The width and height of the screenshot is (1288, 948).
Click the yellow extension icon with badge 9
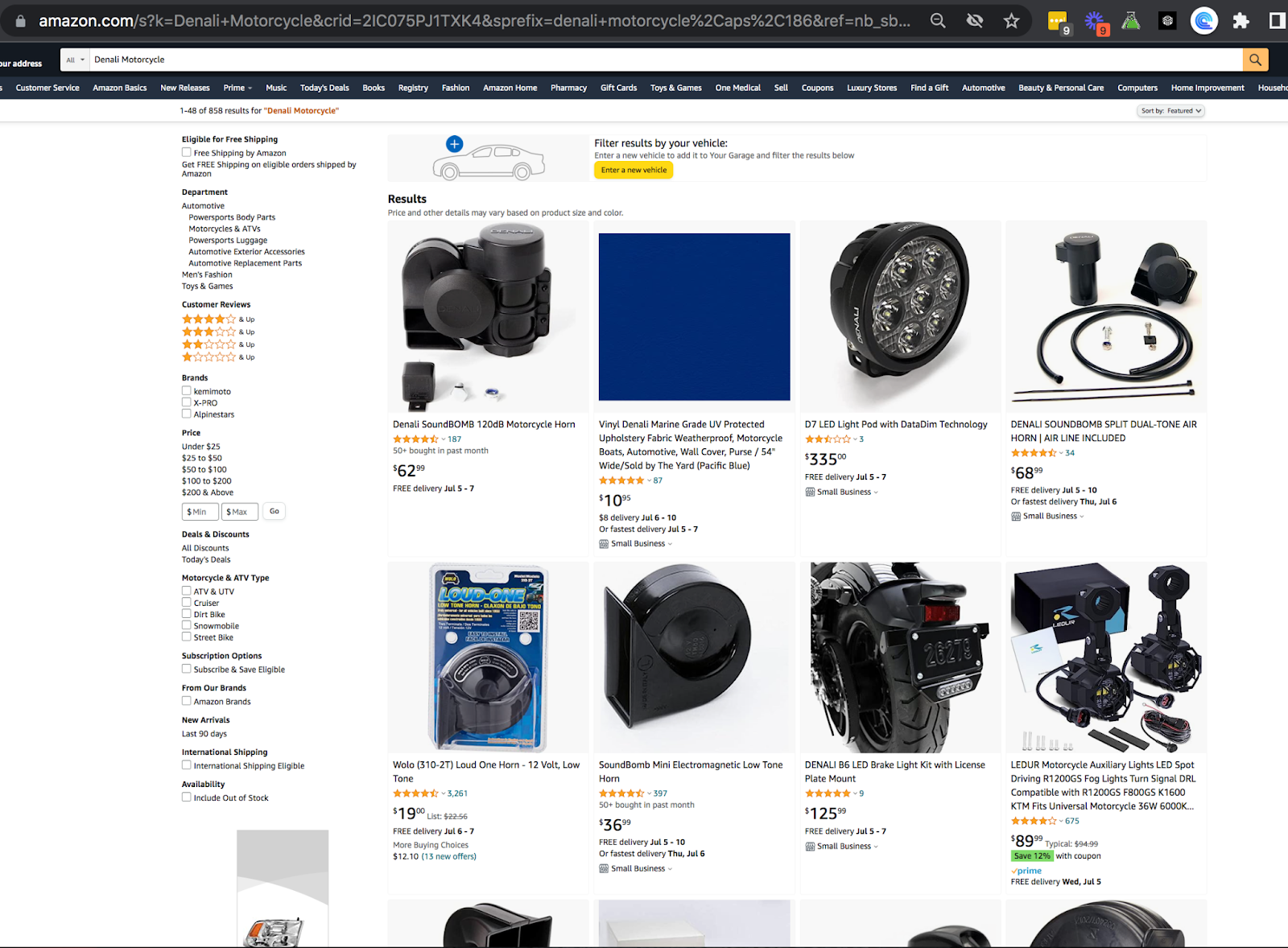coord(1058,22)
